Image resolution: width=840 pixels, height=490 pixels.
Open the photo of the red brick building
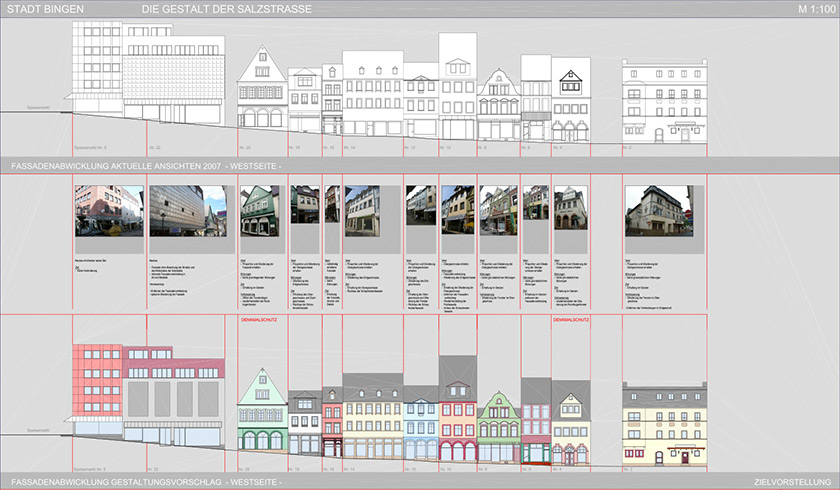pos(109,211)
